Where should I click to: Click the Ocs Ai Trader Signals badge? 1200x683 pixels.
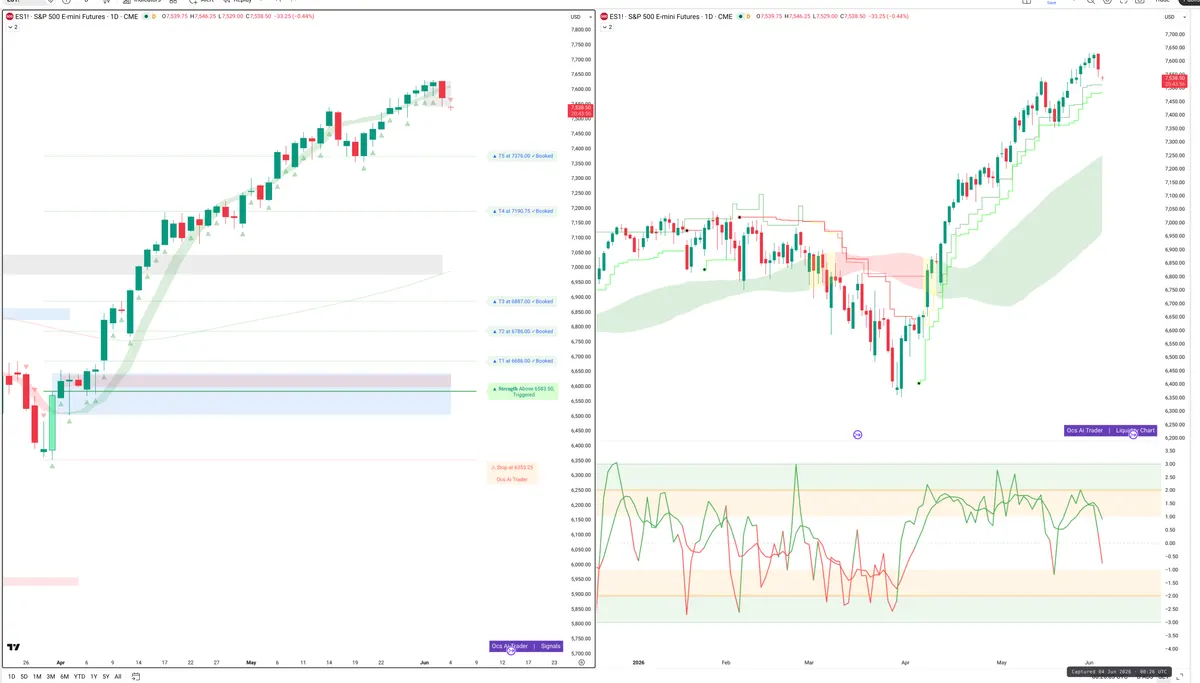pos(527,646)
